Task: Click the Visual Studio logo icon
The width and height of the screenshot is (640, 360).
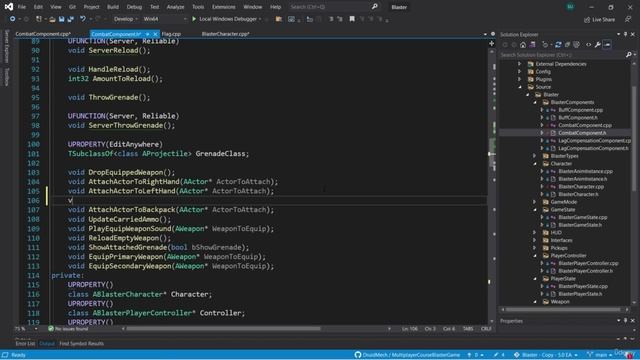Action: pos(9,7)
